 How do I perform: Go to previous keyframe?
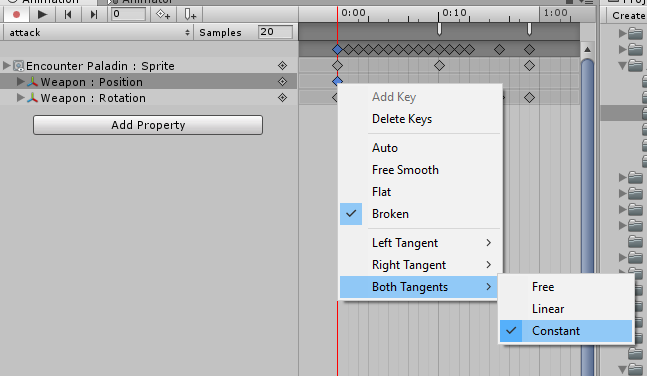pos(68,15)
